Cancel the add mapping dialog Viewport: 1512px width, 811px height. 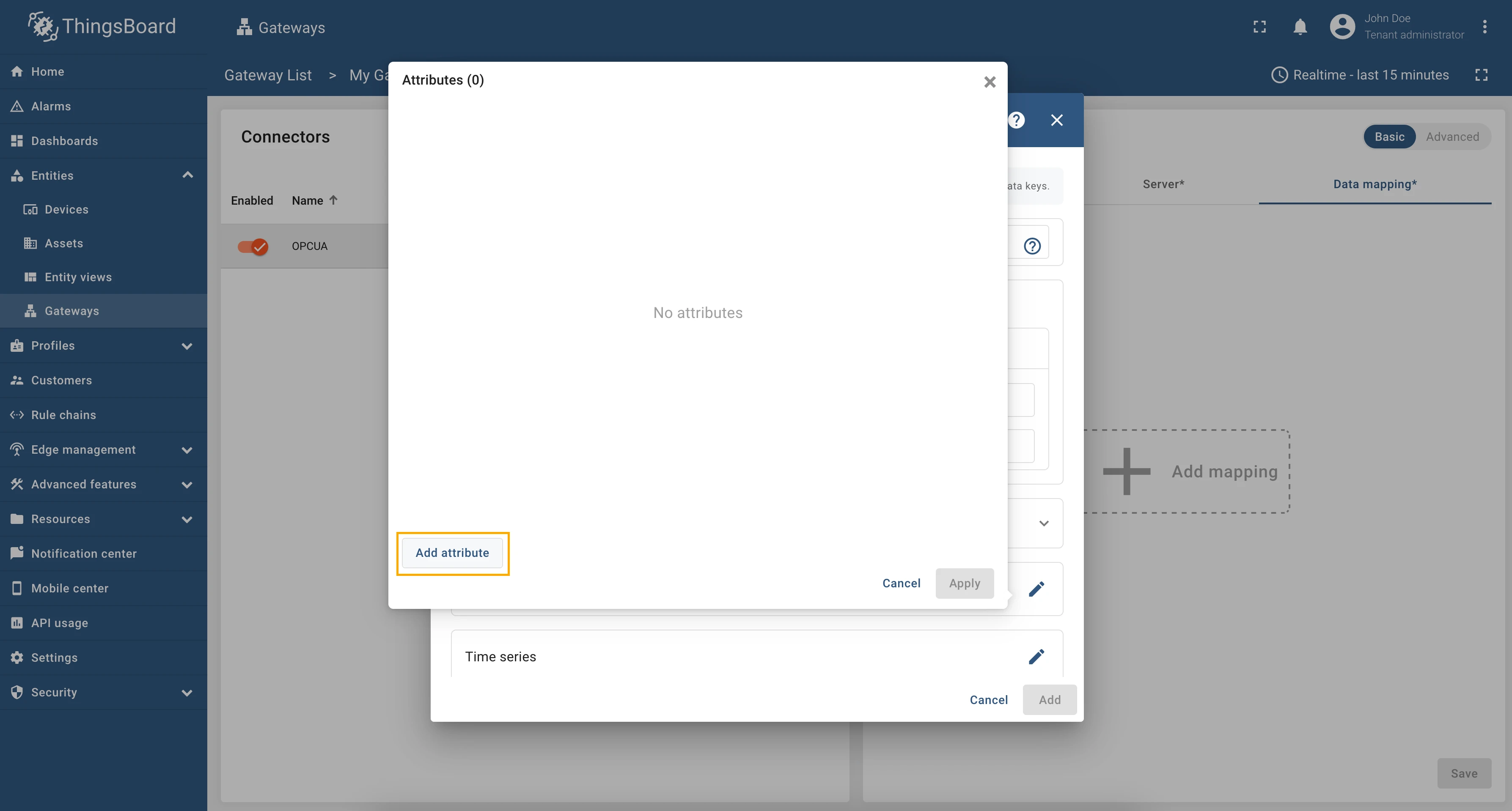pos(988,699)
